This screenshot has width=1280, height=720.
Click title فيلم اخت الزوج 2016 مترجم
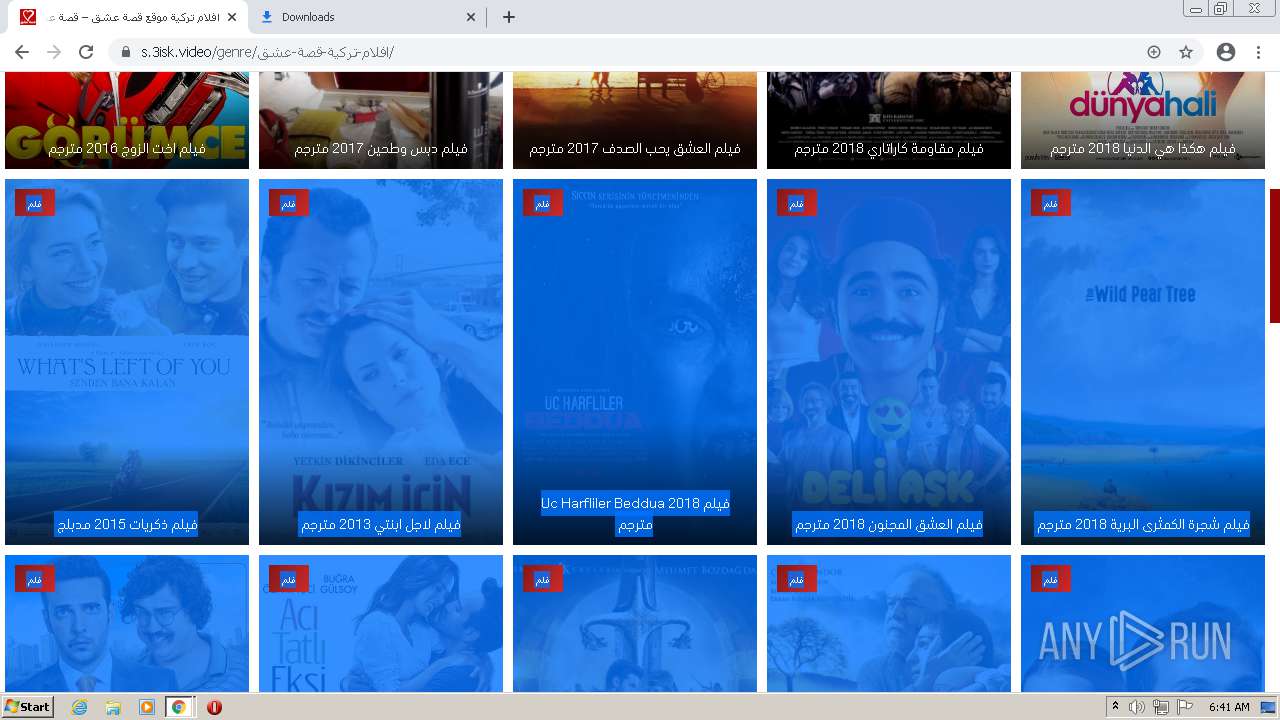pos(127,149)
